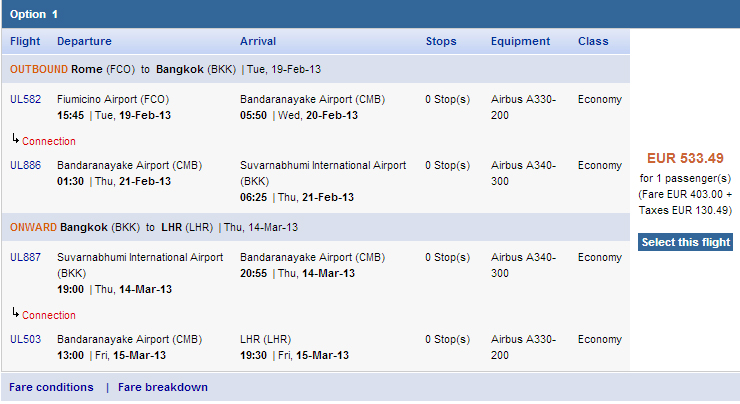Click the Flight column header
740x404 pixels.
coord(25,41)
